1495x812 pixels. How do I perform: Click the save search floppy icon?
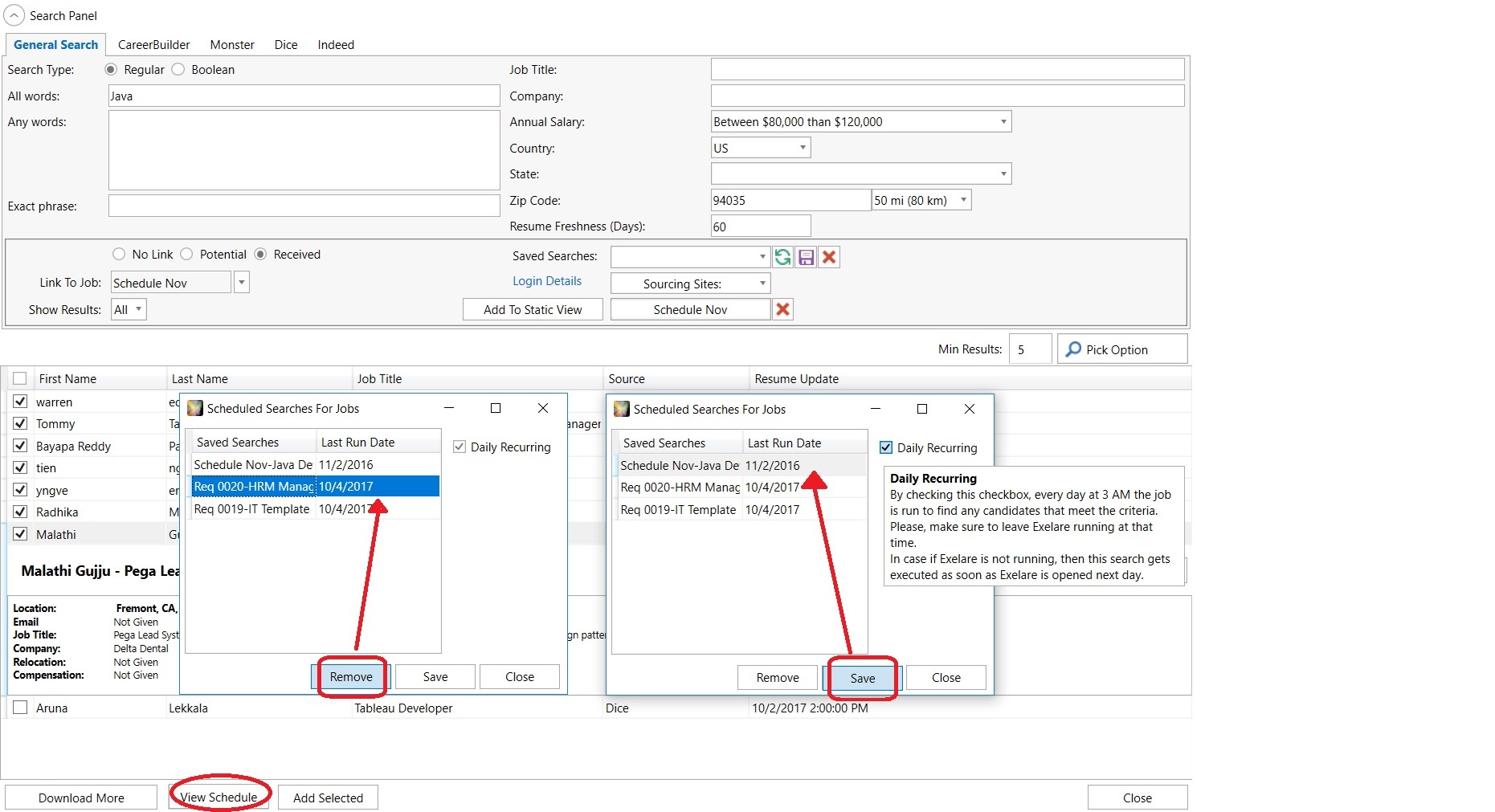[806, 257]
